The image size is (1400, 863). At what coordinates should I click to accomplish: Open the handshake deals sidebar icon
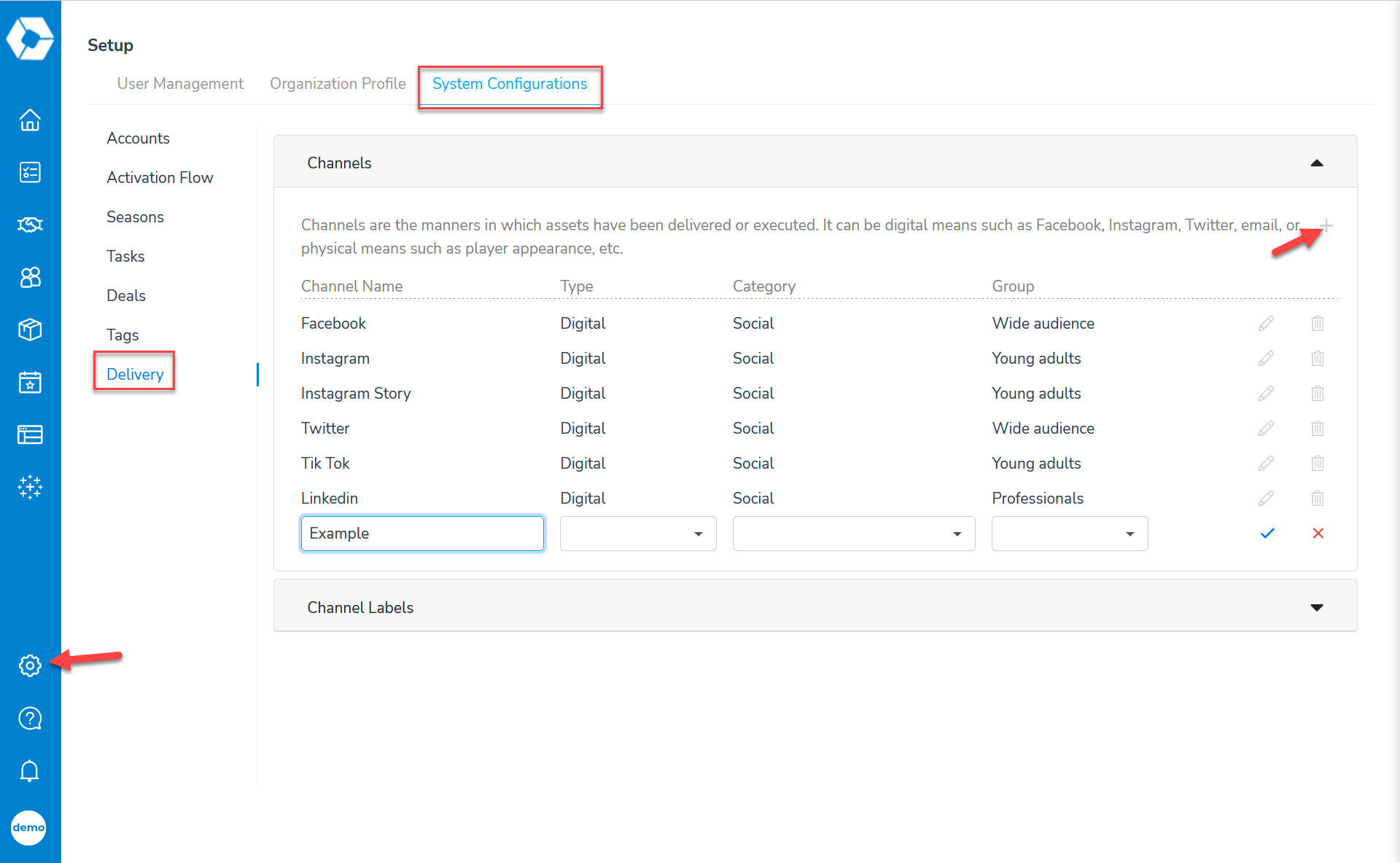(x=30, y=224)
